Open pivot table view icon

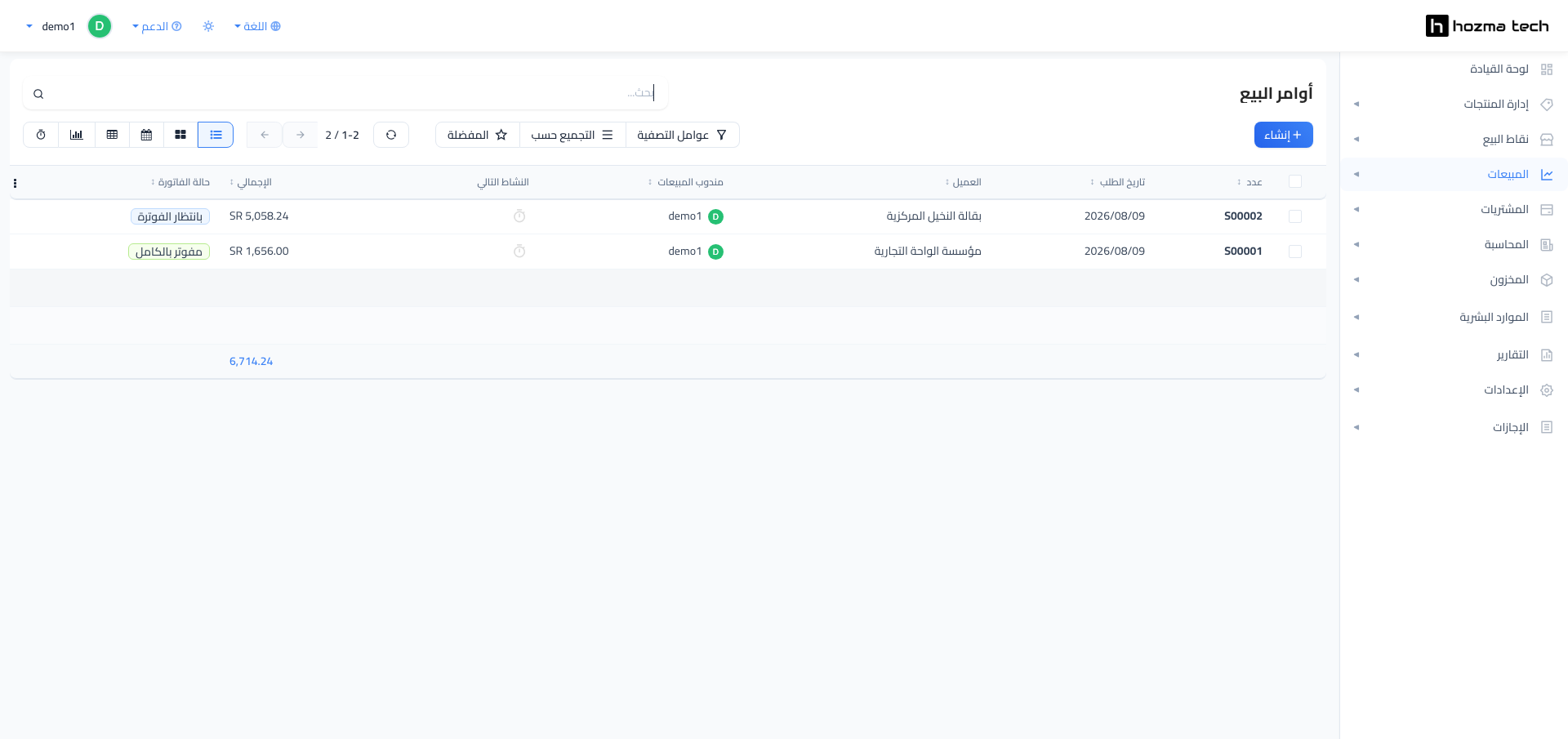point(112,135)
